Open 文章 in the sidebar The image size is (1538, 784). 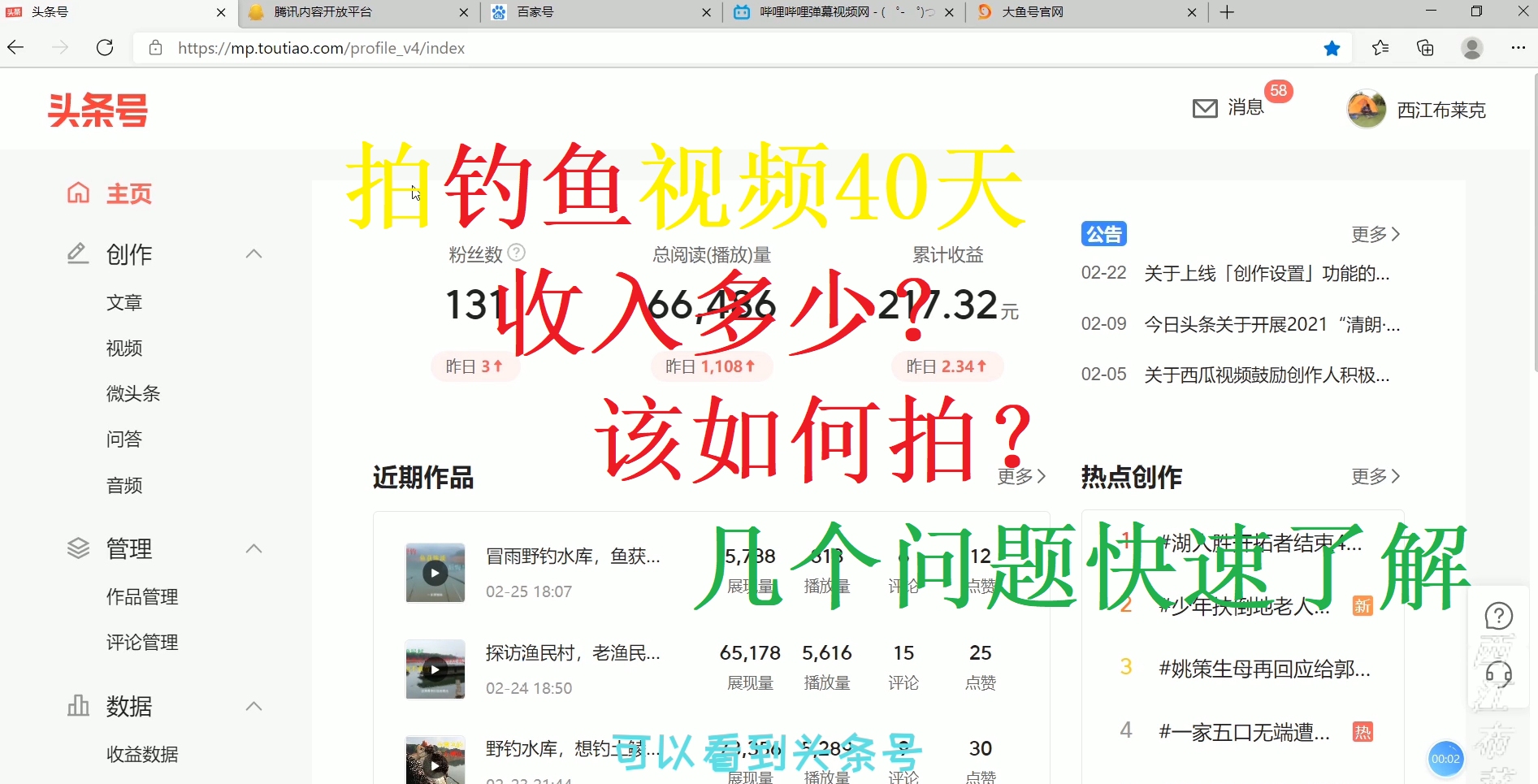[124, 302]
